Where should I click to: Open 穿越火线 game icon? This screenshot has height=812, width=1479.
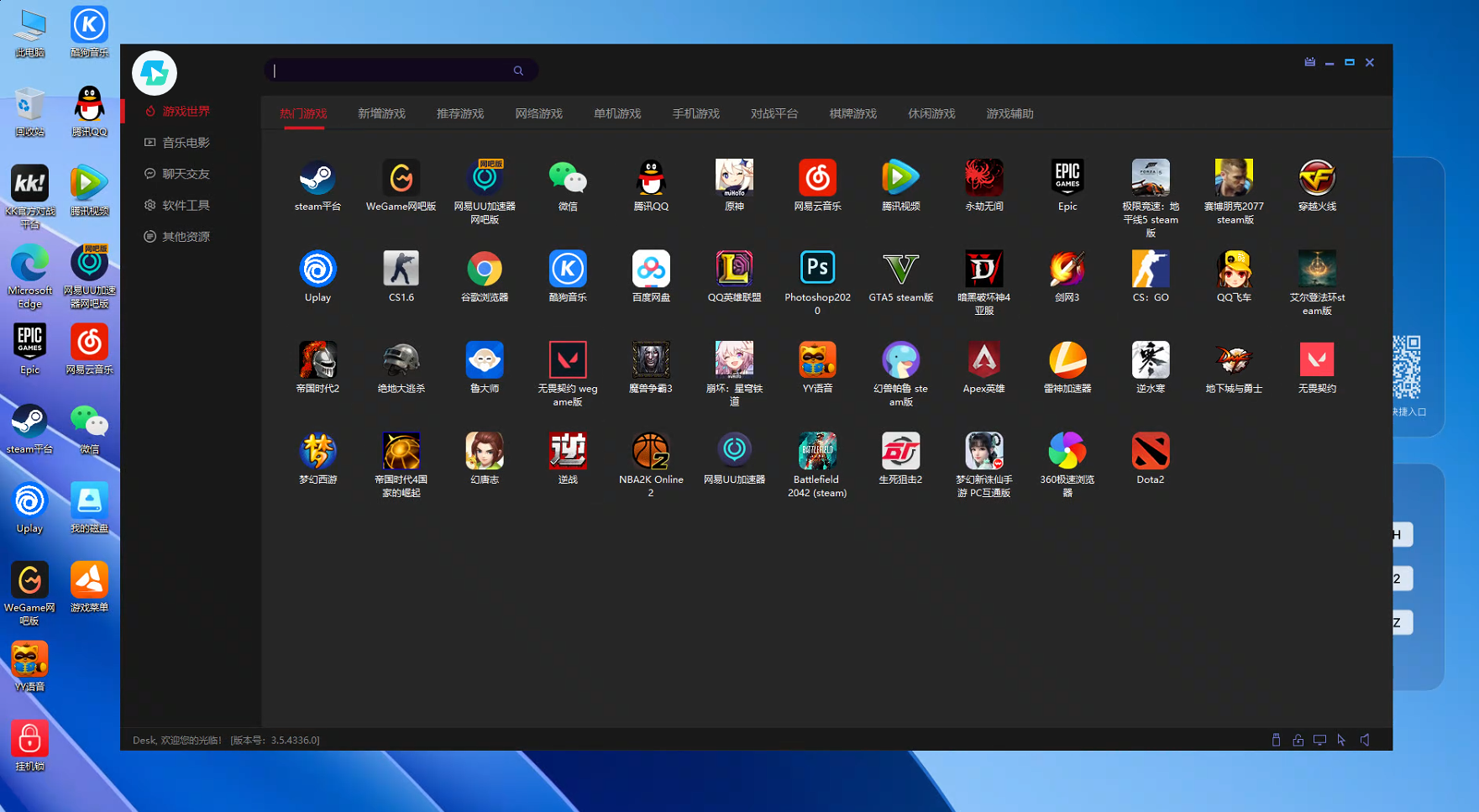1317,178
